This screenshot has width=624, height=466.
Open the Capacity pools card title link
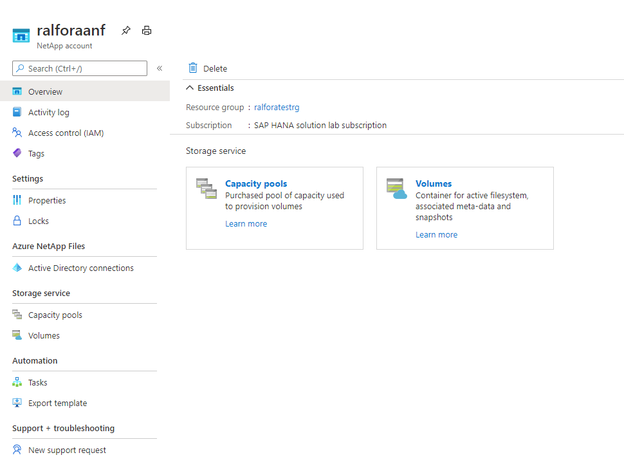pos(256,183)
